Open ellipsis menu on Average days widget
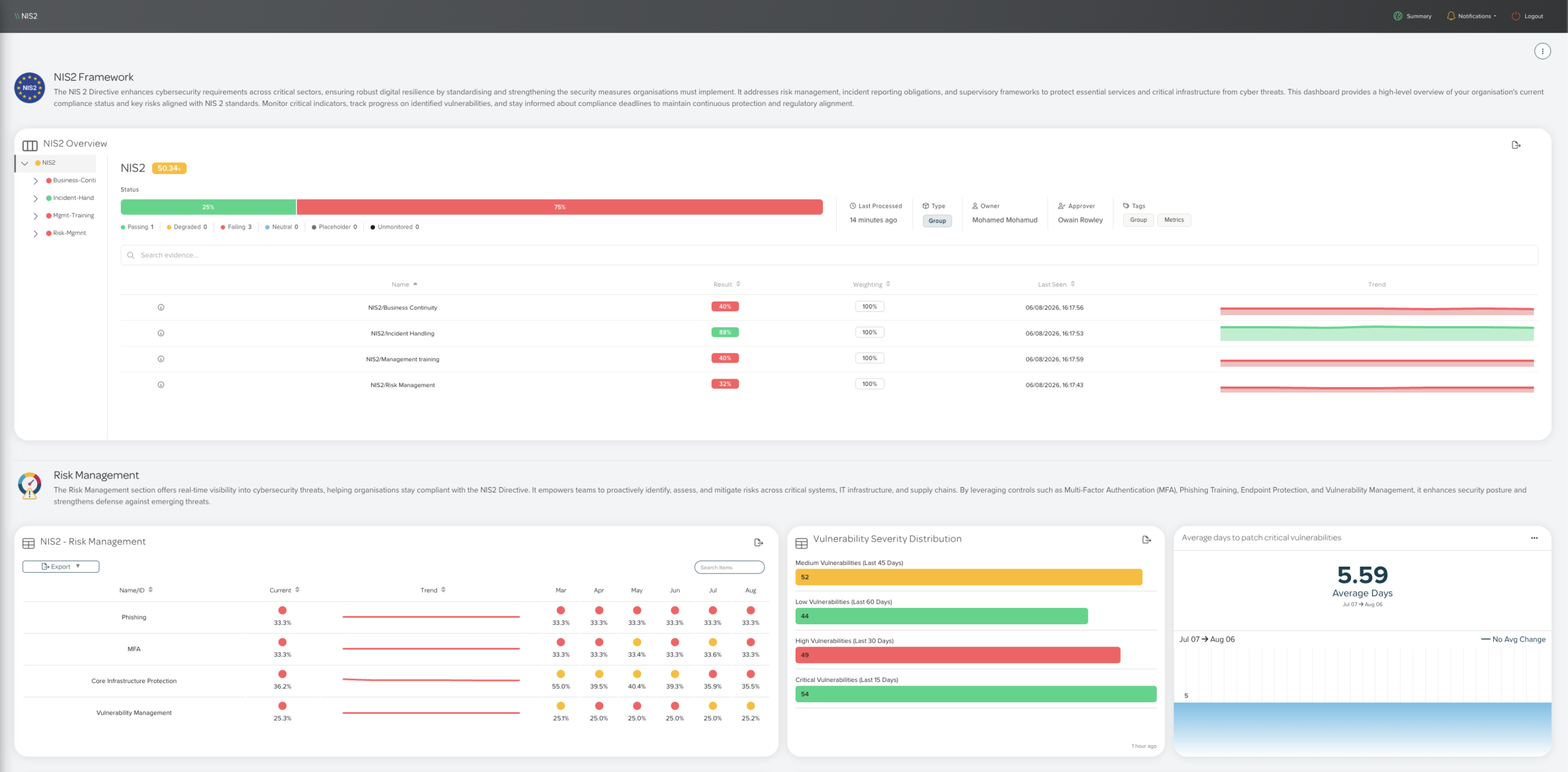 coord(1534,538)
